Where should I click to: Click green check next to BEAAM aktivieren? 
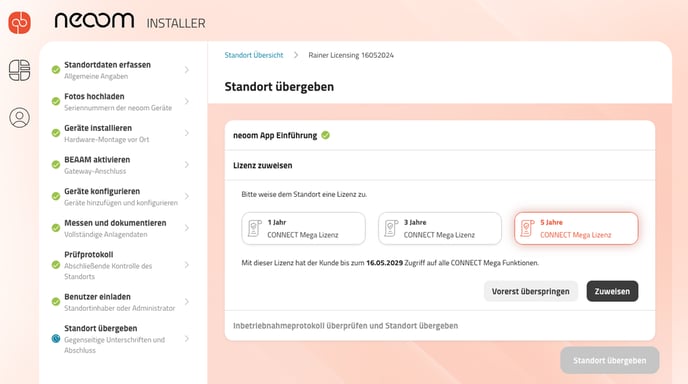point(56,165)
